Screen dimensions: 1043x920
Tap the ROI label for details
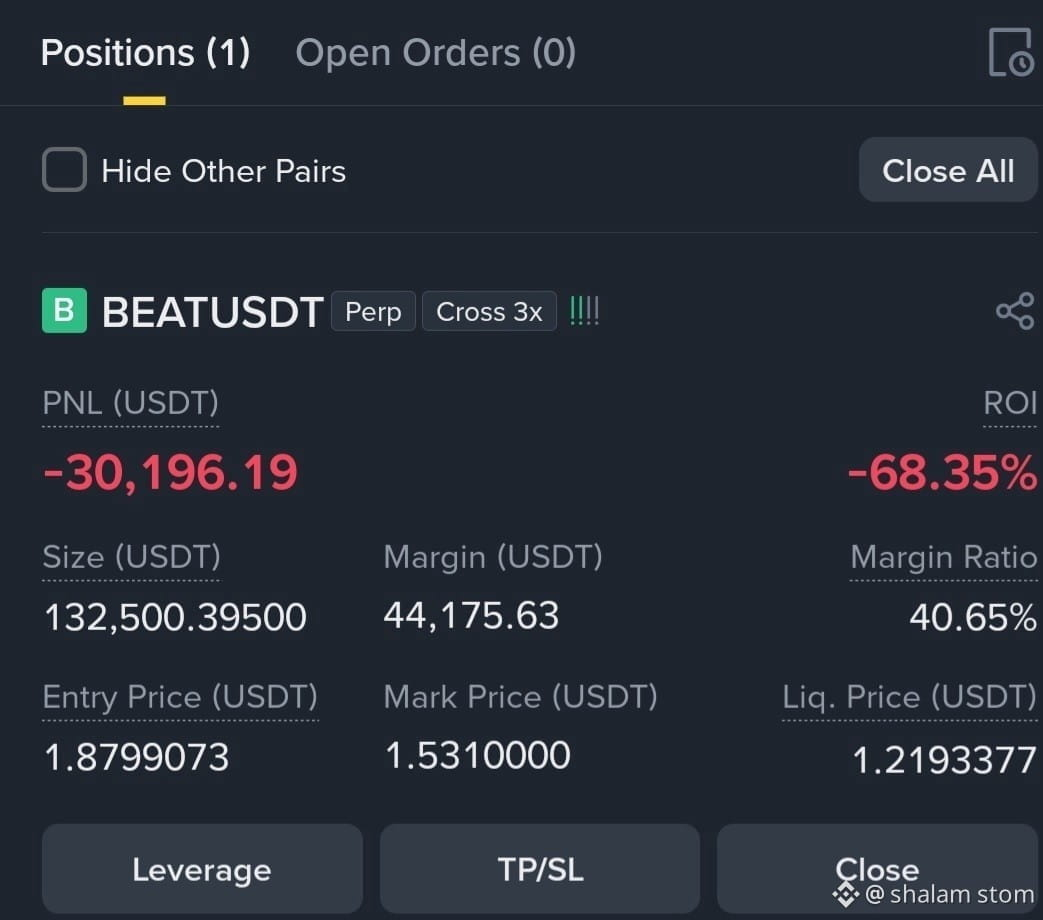tap(1010, 403)
